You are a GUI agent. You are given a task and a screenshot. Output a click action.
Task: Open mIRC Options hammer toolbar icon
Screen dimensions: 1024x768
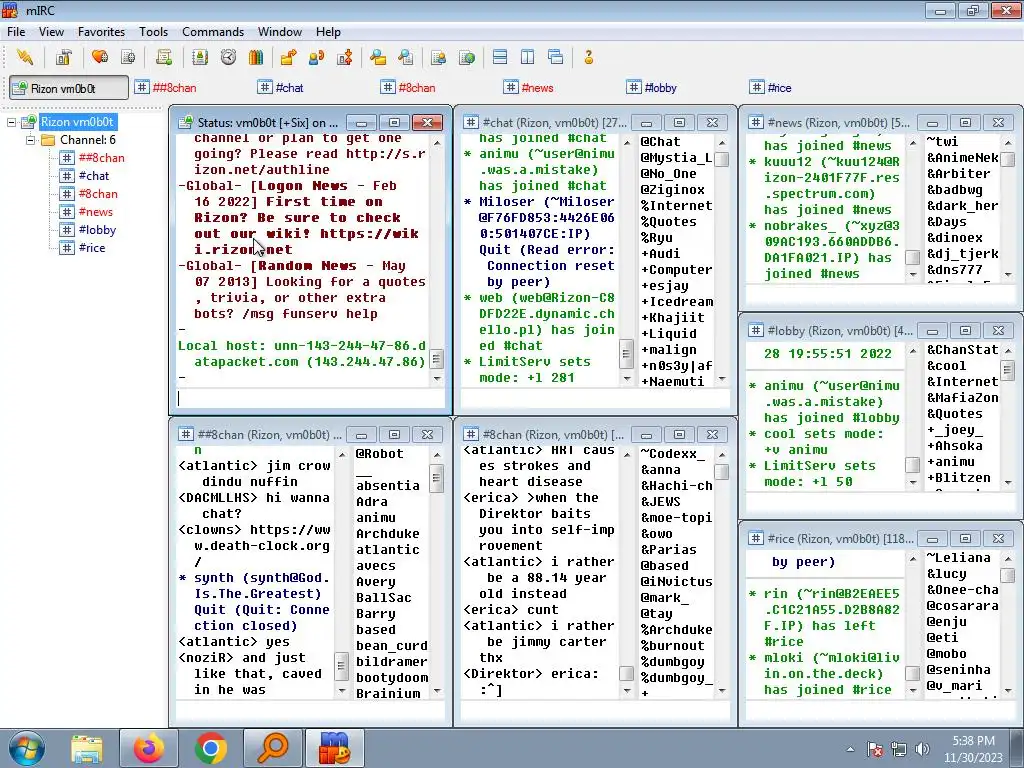click(63, 57)
